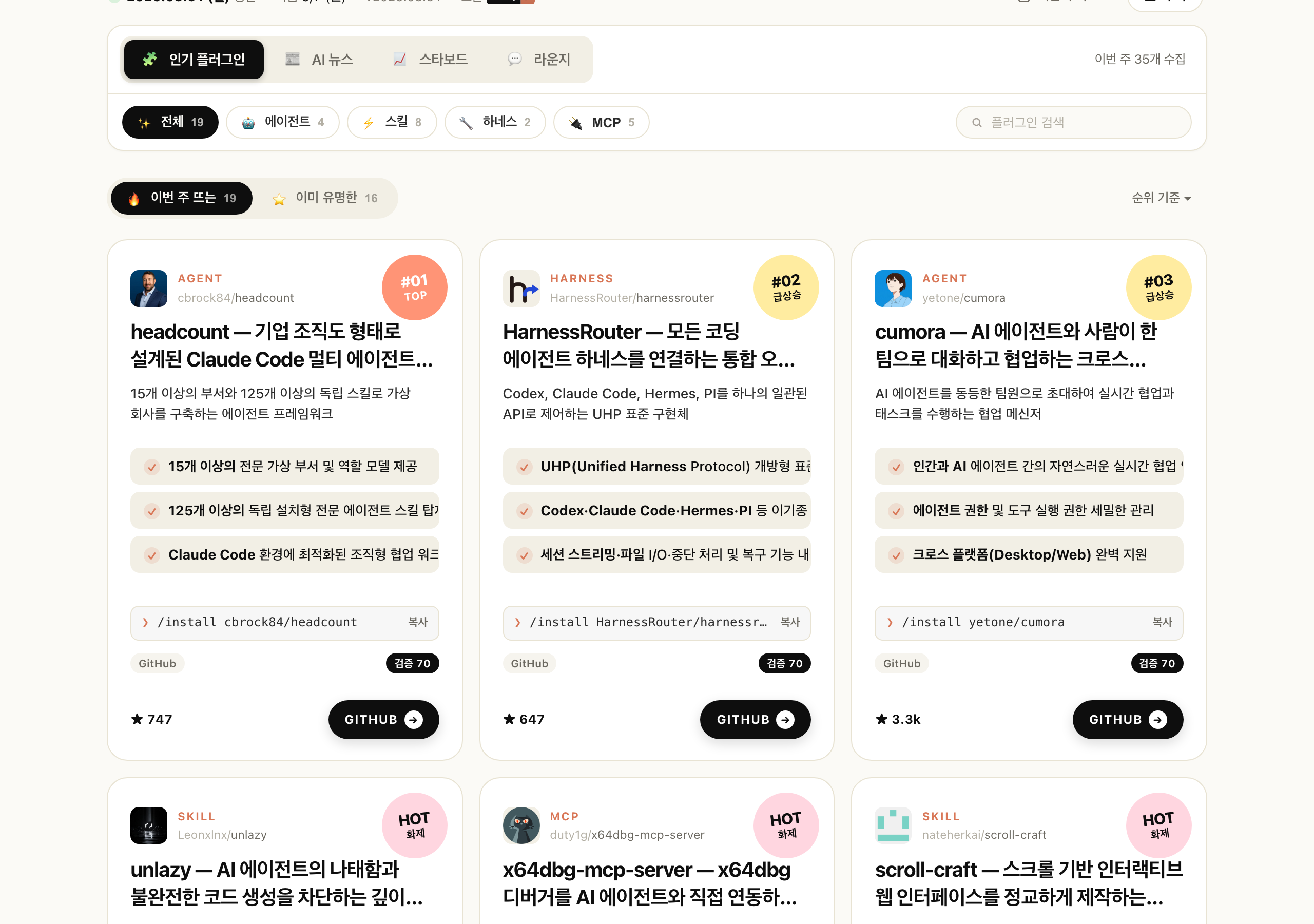Image resolution: width=1314 pixels, height=924 pixels.
Task: Click the checkmark icon beside 에이전트 권한 및 도구
Action: tap(896, 511)
